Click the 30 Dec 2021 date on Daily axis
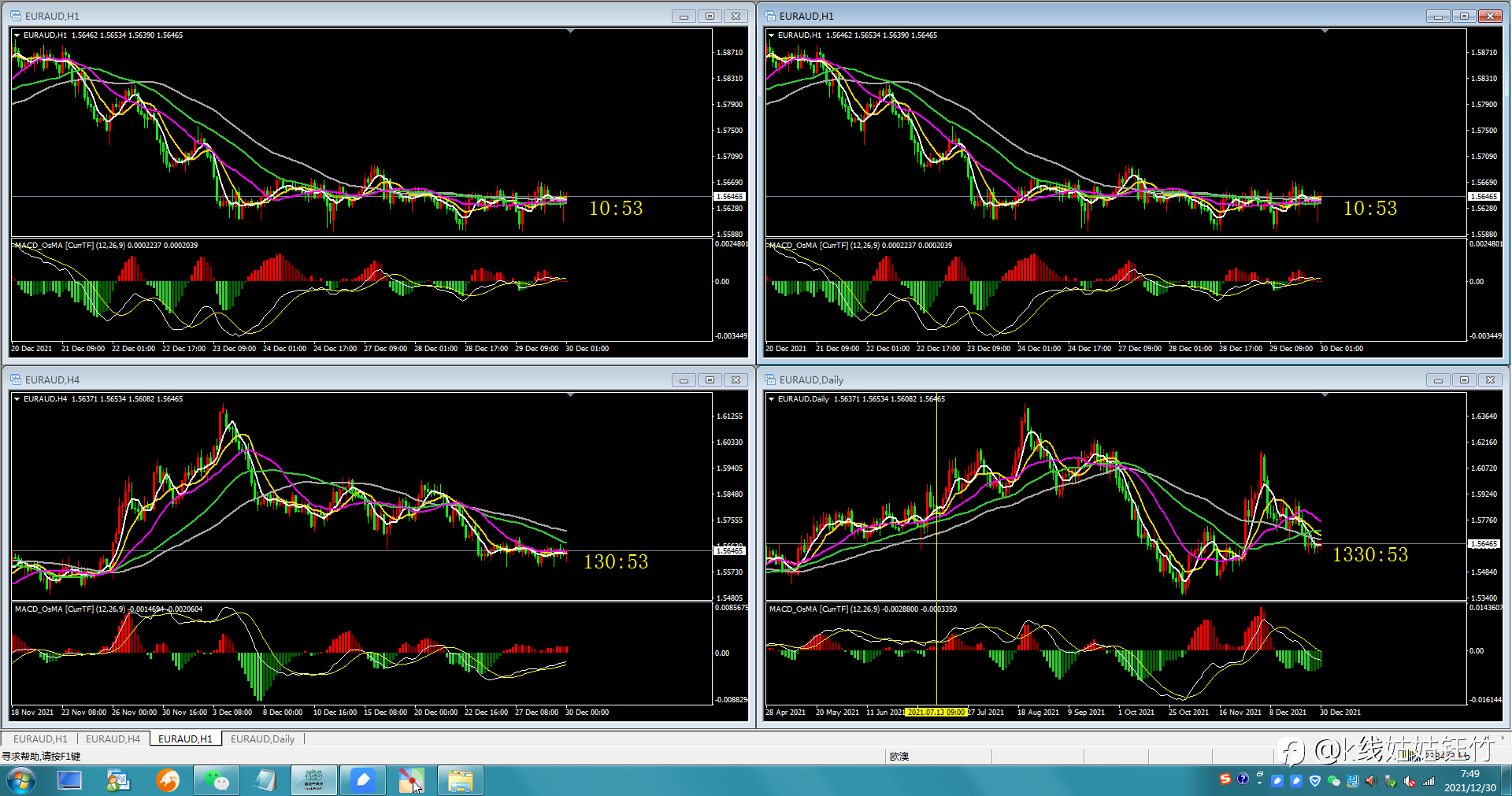 point(1340,713)
